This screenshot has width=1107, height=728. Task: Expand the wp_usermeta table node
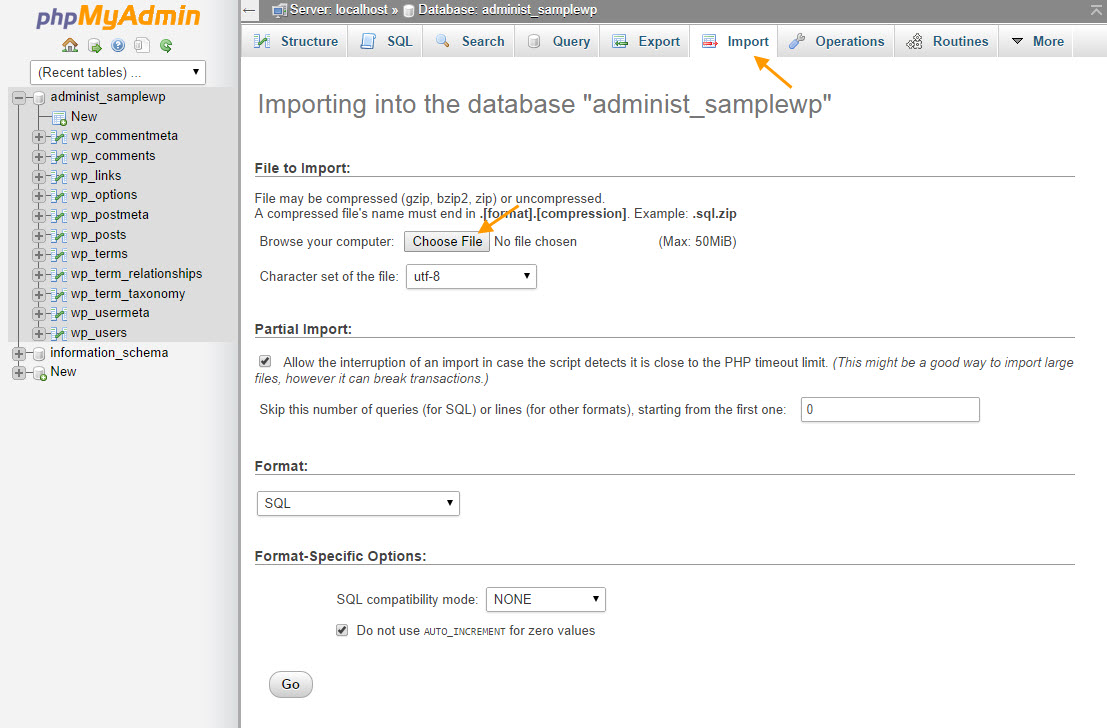click(39, 314)
